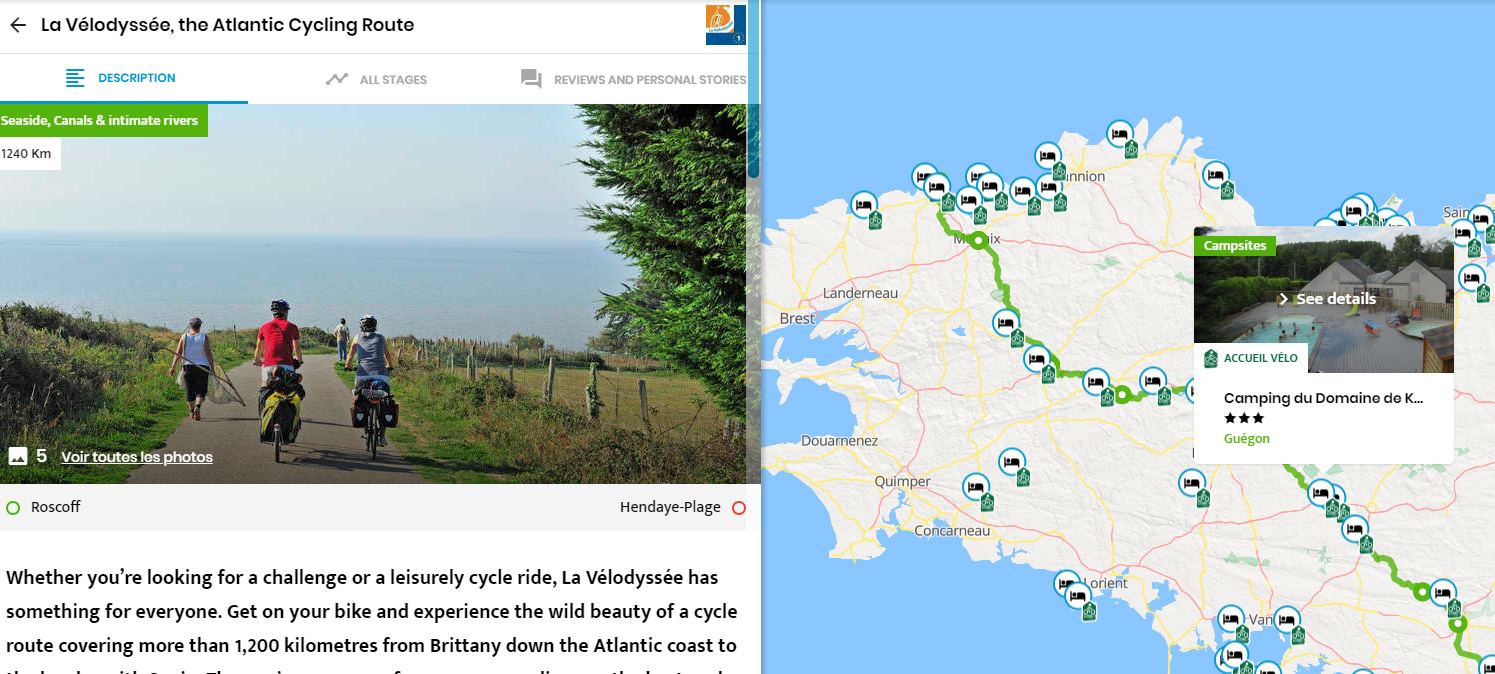Click the Concarneau label on map
The width and height of the screenshot is (1495, 674).
tap(952, 531)
